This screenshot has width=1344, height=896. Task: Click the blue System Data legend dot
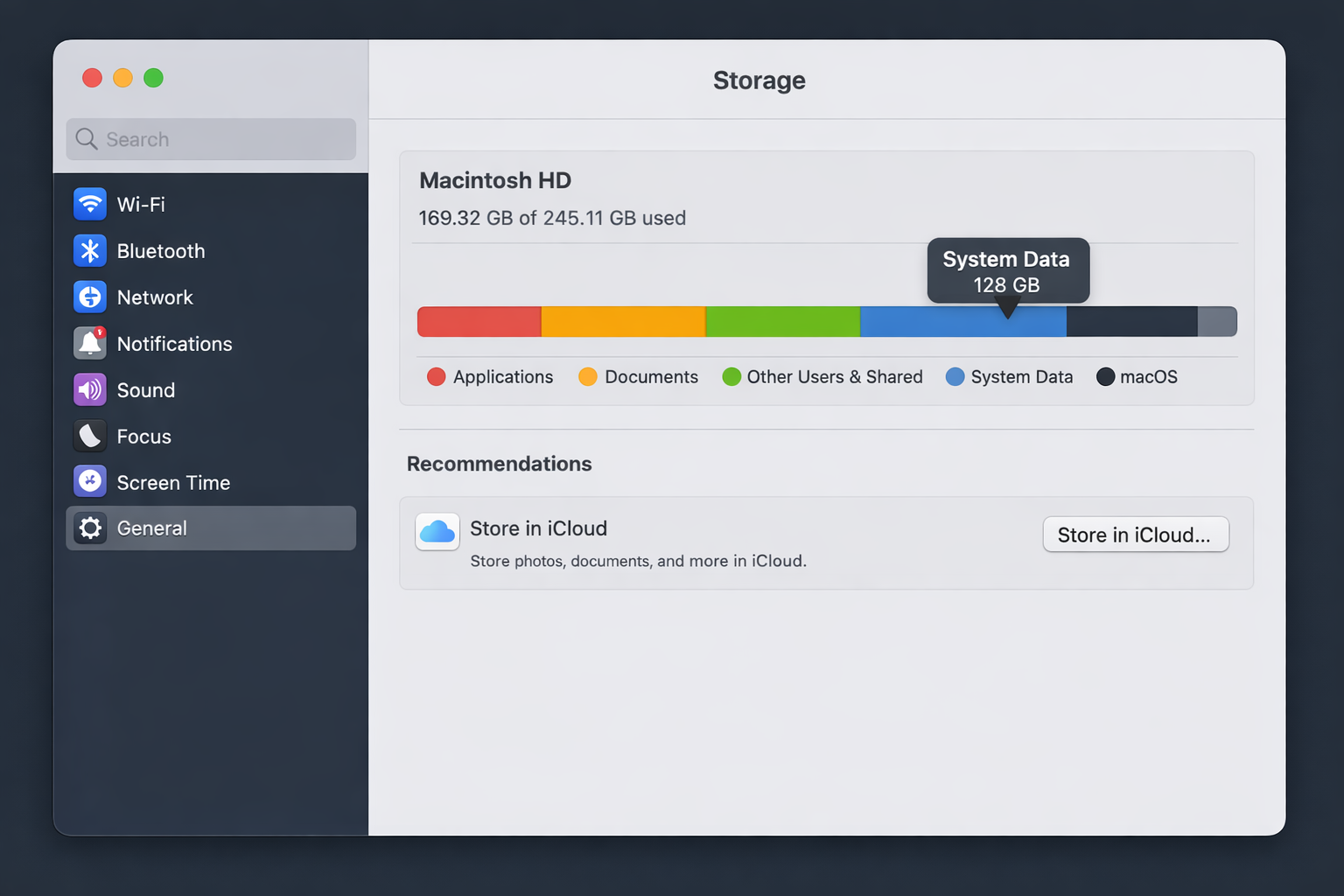click(955, 377)
